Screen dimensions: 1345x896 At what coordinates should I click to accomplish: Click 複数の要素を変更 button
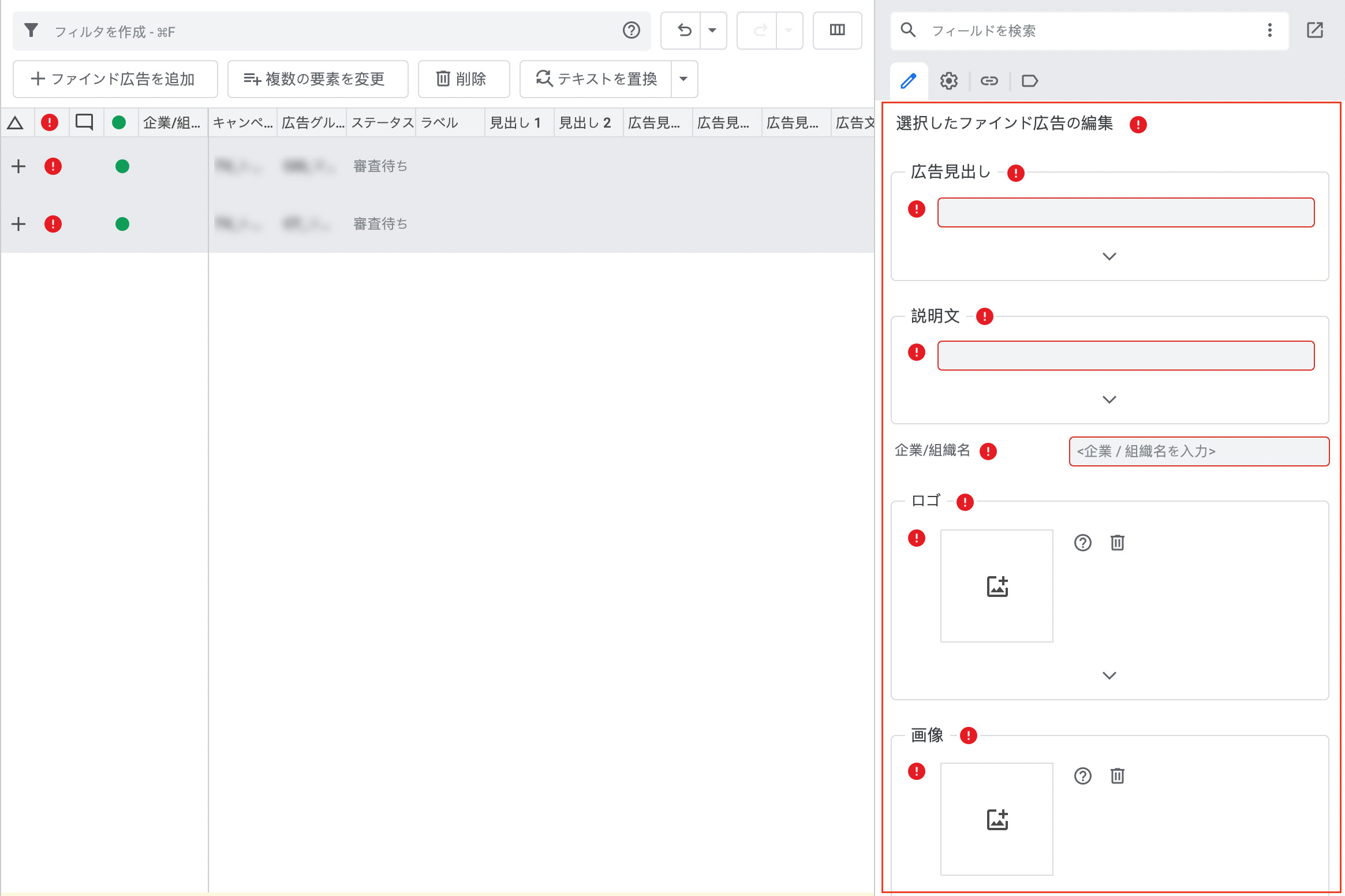pos(317,79)
